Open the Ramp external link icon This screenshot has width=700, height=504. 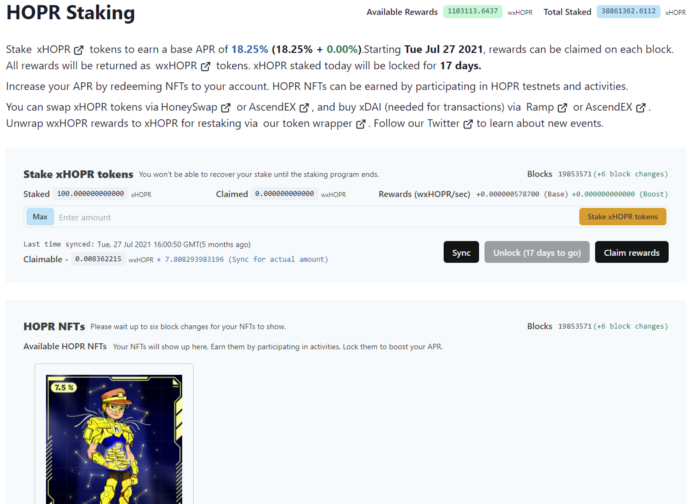point(562,108)
